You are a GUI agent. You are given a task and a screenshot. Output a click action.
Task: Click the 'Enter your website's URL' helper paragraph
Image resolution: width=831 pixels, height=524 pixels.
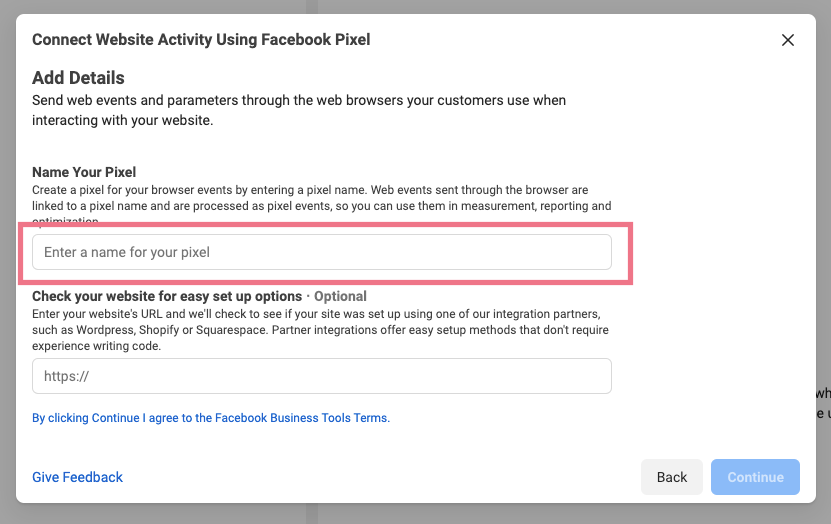point(320,330)
